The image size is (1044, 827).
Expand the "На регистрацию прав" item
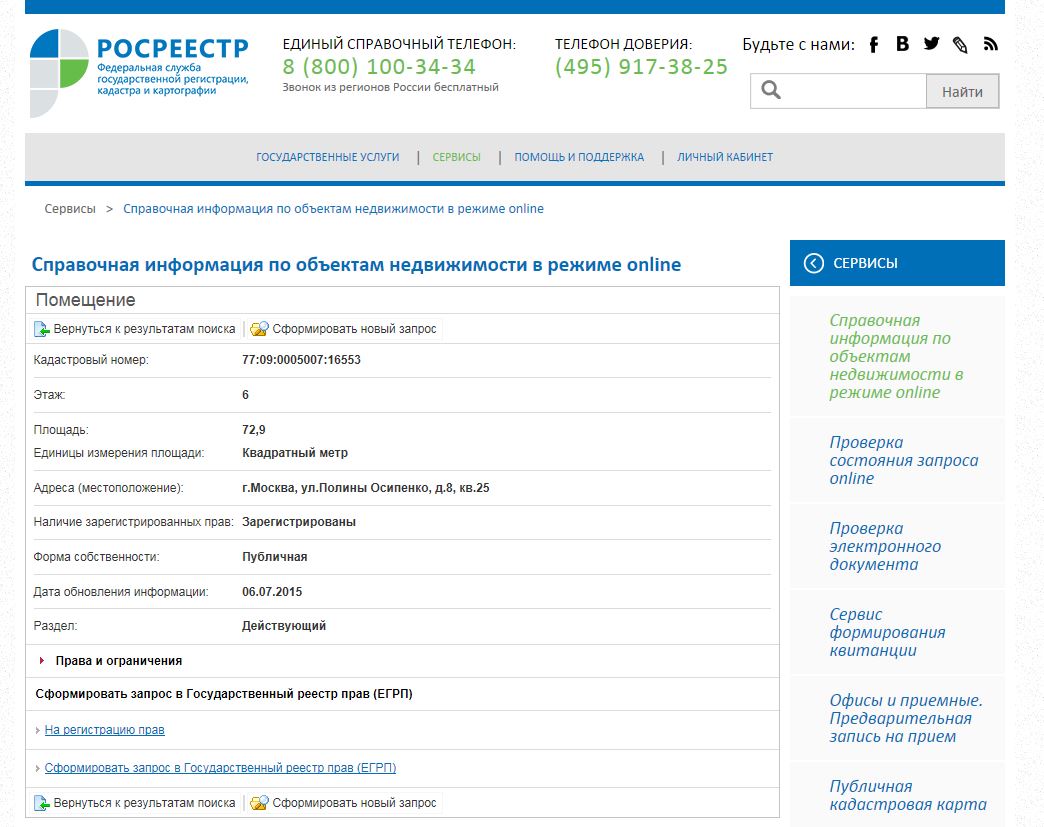104,730
